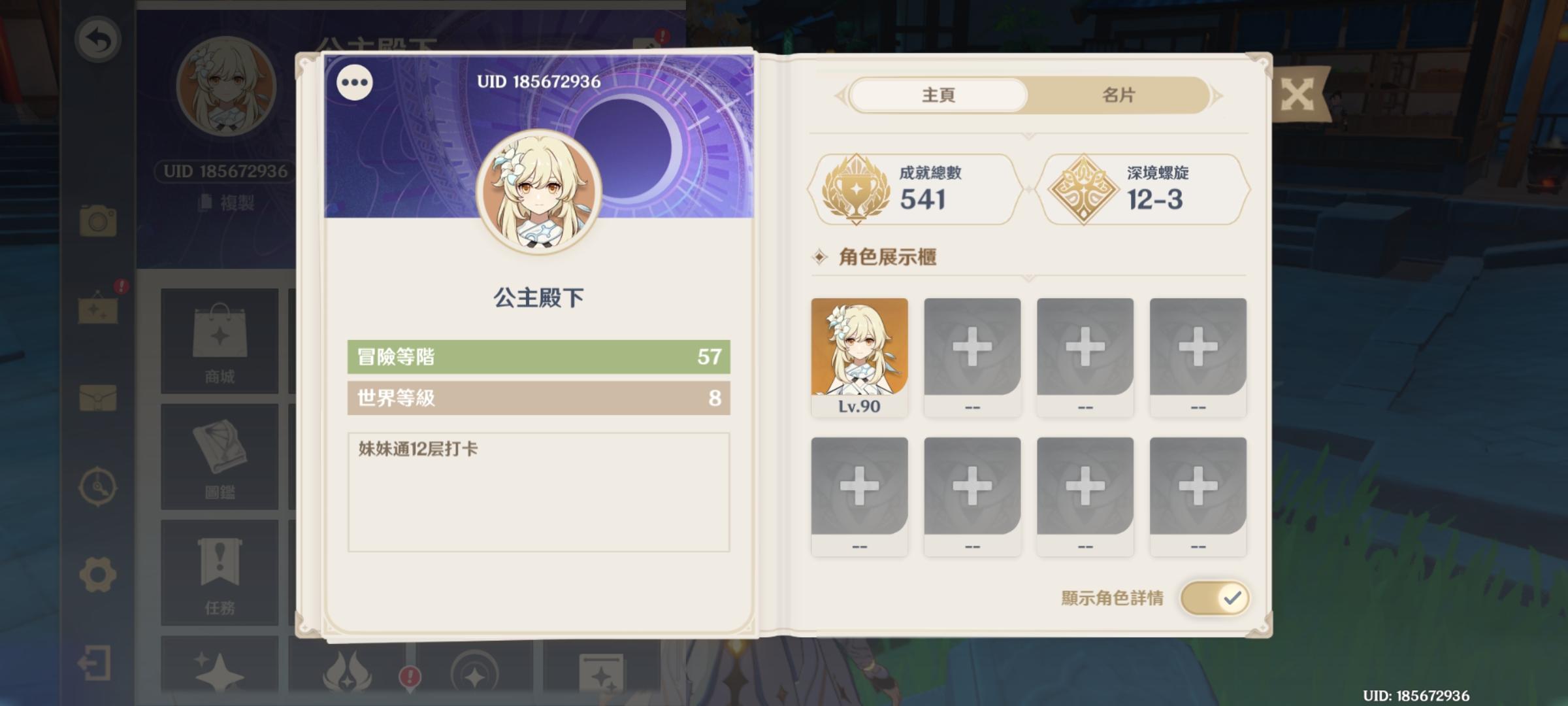Open the camera photo mode icon
1568x706 pixels.
[98, 221]
